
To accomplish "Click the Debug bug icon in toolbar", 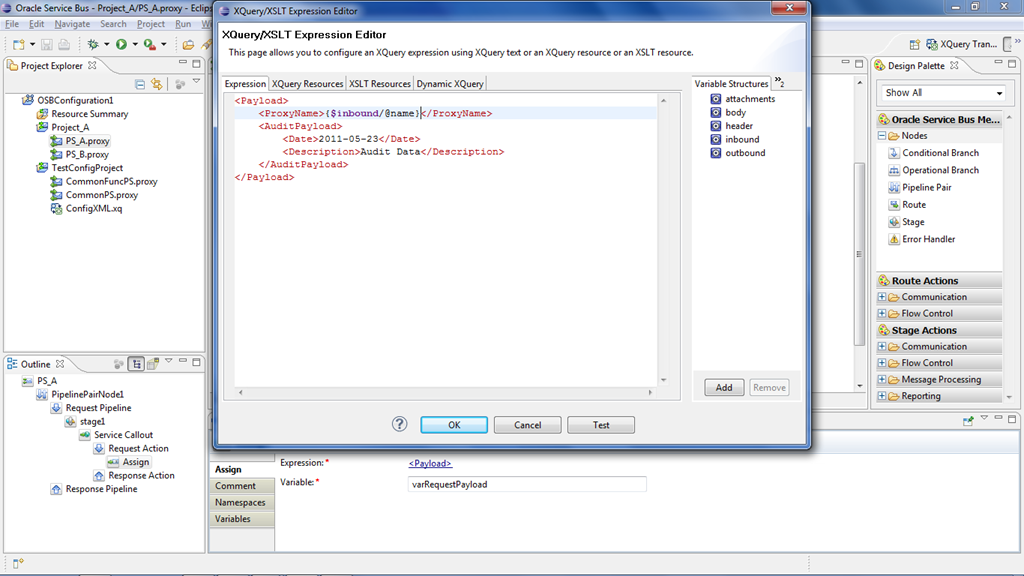I will 93,44.
